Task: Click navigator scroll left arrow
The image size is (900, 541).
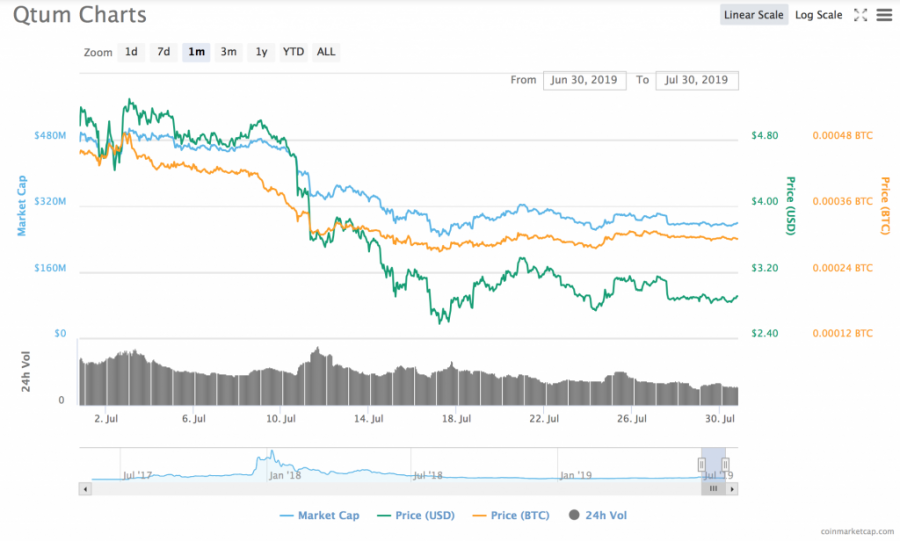Action: [x=86, y=489]
